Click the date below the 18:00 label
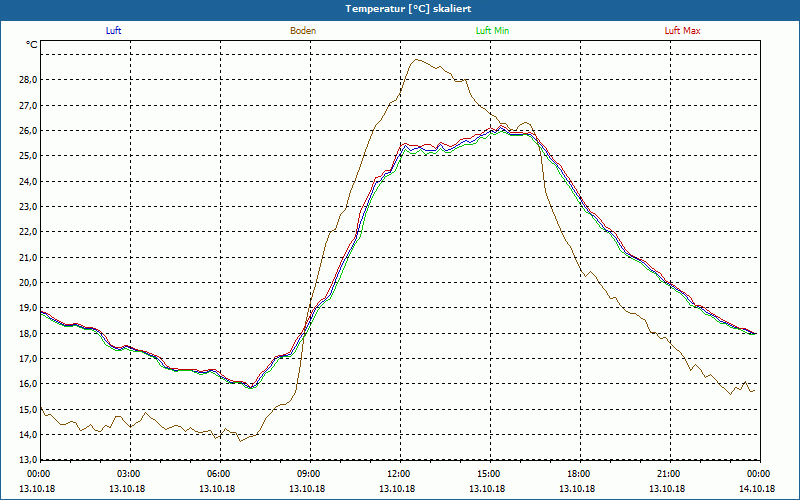This screenshot has height=500, width=800. [577, 488]
